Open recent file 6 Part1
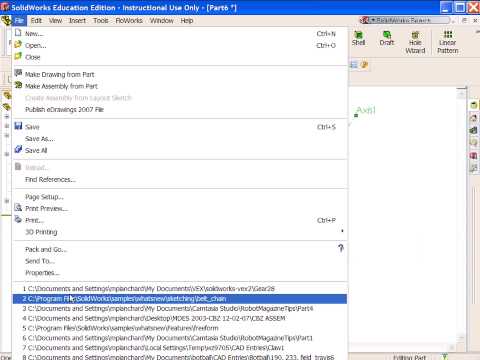This screenshot has height=360, width=480. pyautogui.click(x=180, y=338)
